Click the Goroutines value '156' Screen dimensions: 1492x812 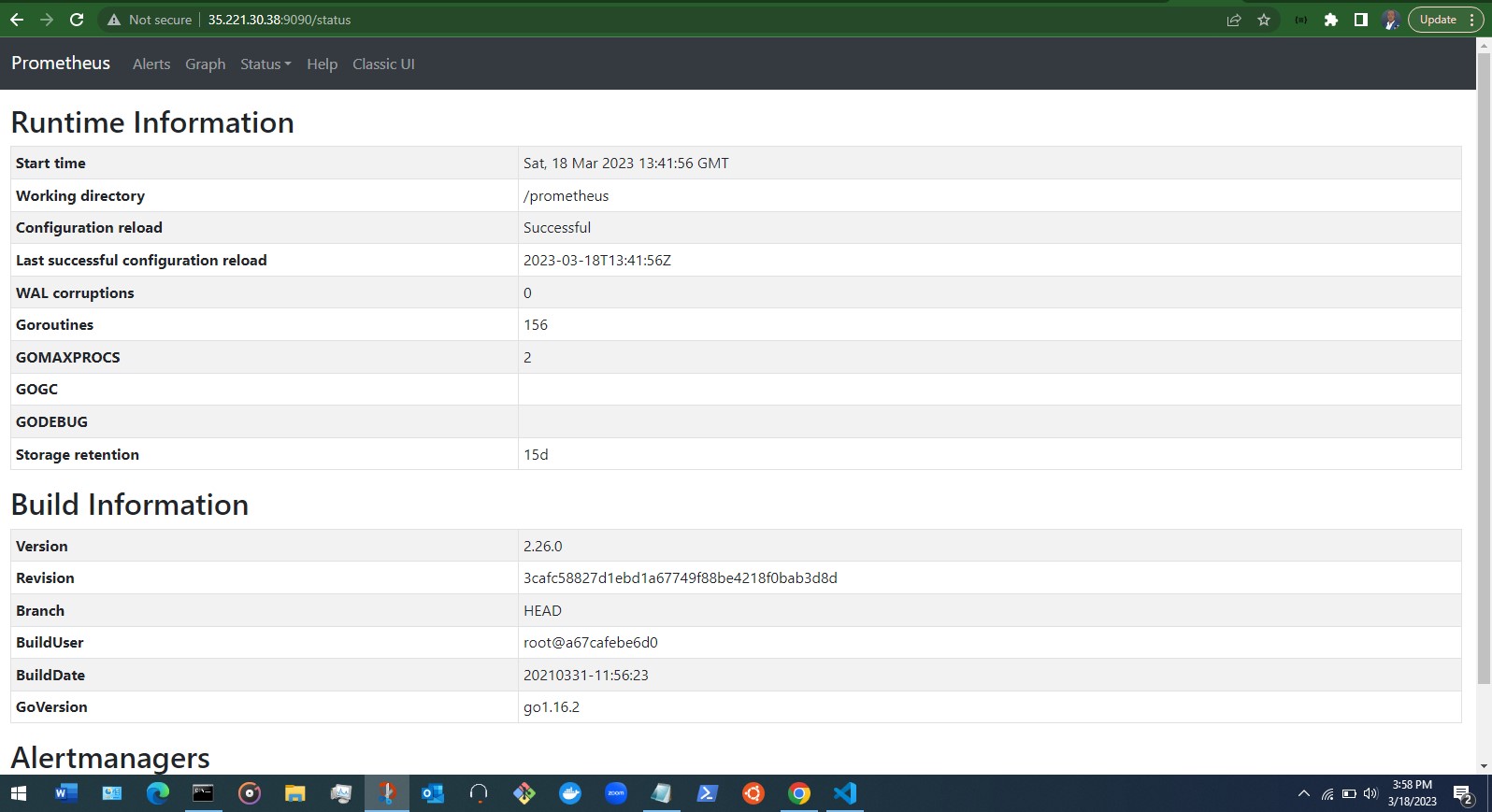(x=536, y=324)
